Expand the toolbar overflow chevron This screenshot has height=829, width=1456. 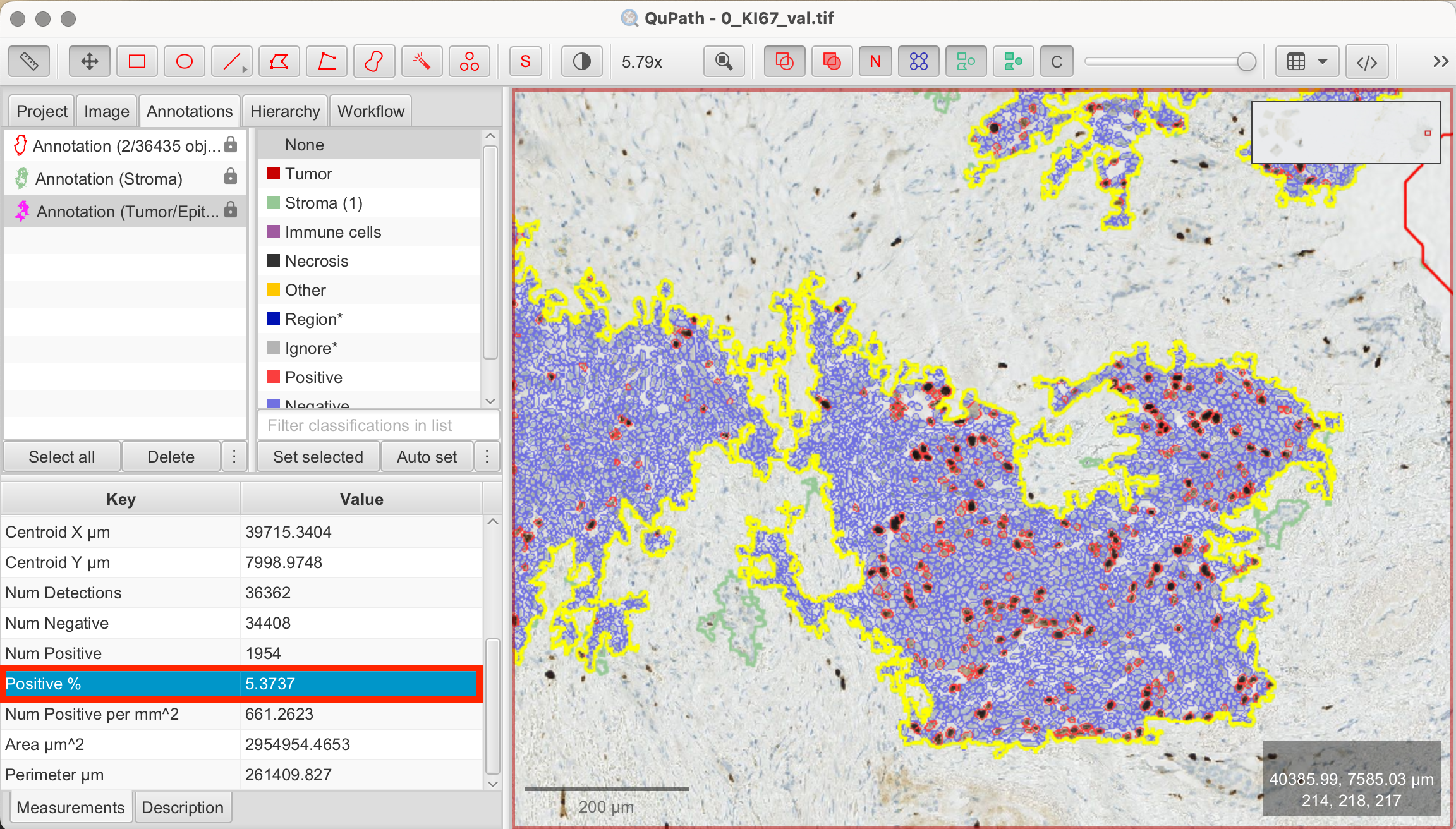pos(1441,61)
